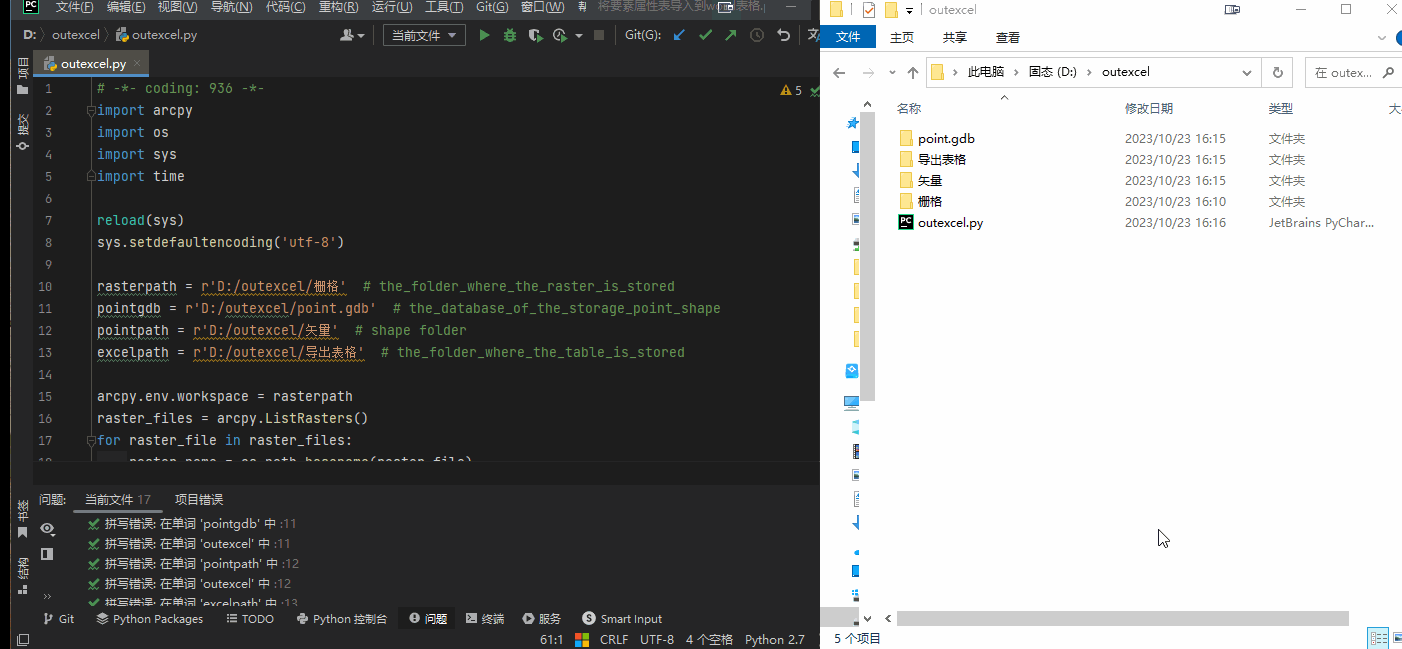Viewport: 1402px width, 649px height.
Task: Change the Python 2.7 interpreter in status bar
Action: (775, 640)
